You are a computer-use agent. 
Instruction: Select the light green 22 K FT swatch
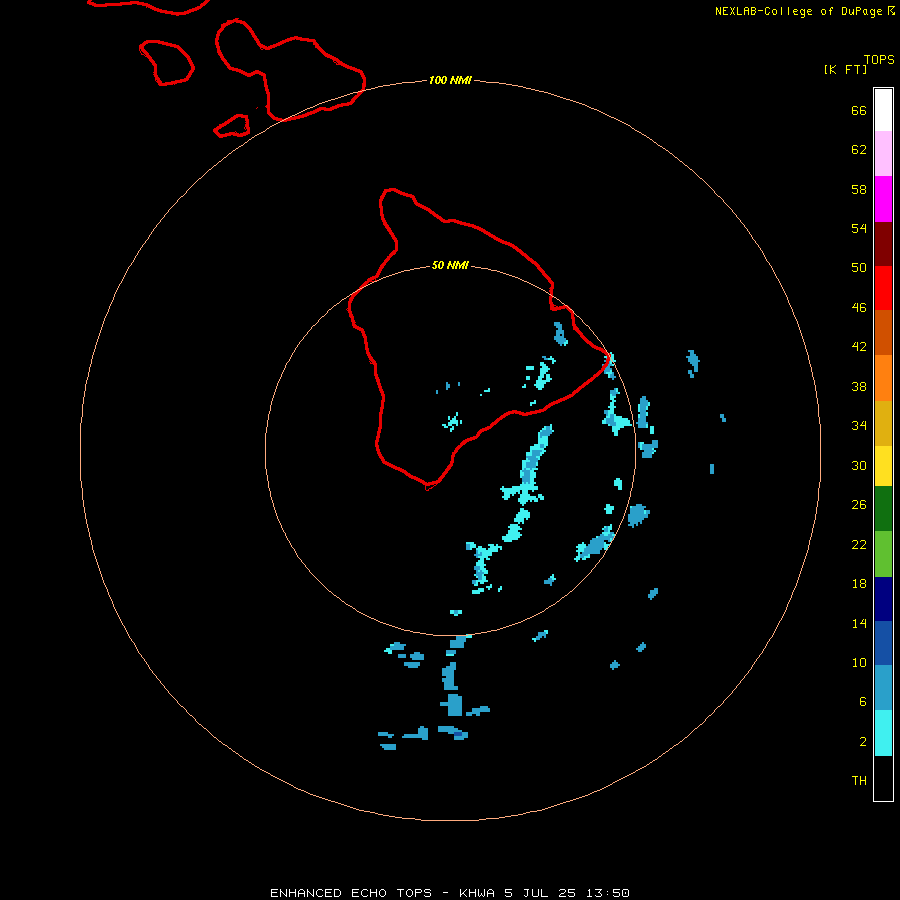[x=883, y=554]
